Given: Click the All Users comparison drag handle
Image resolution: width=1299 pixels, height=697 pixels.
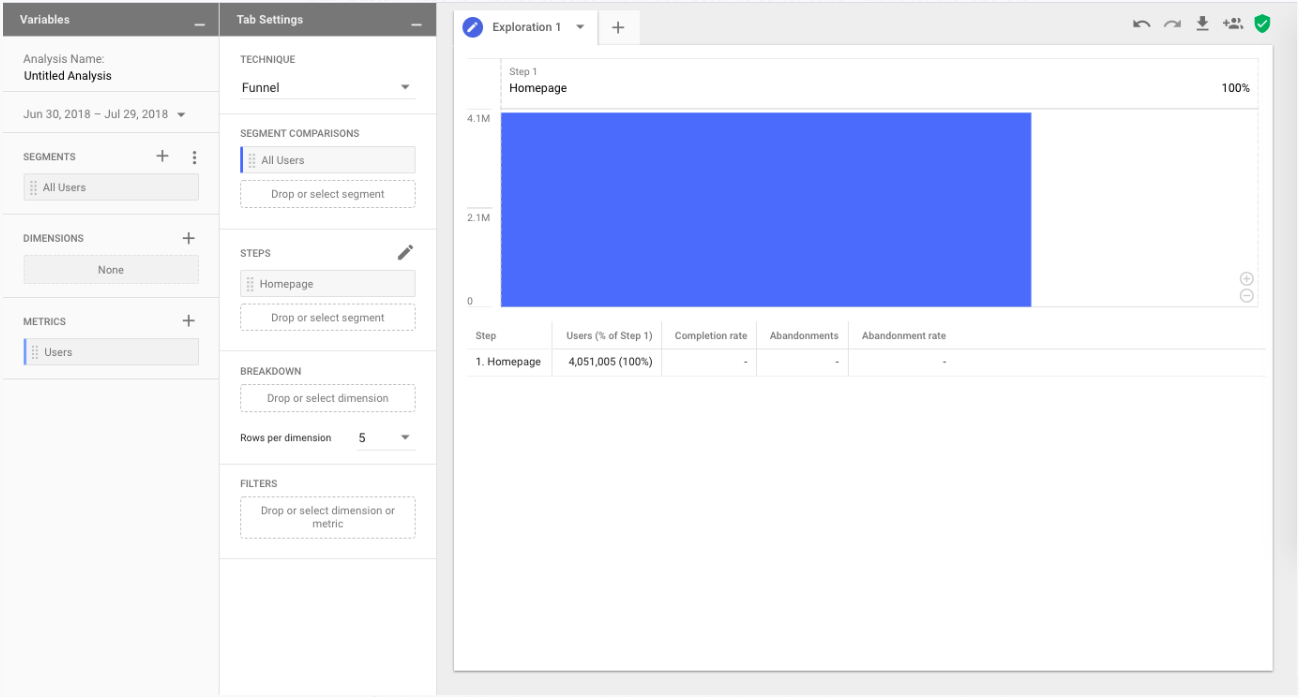Looking at the screenshot, I should pyautogui.click(x=252, y=160).
